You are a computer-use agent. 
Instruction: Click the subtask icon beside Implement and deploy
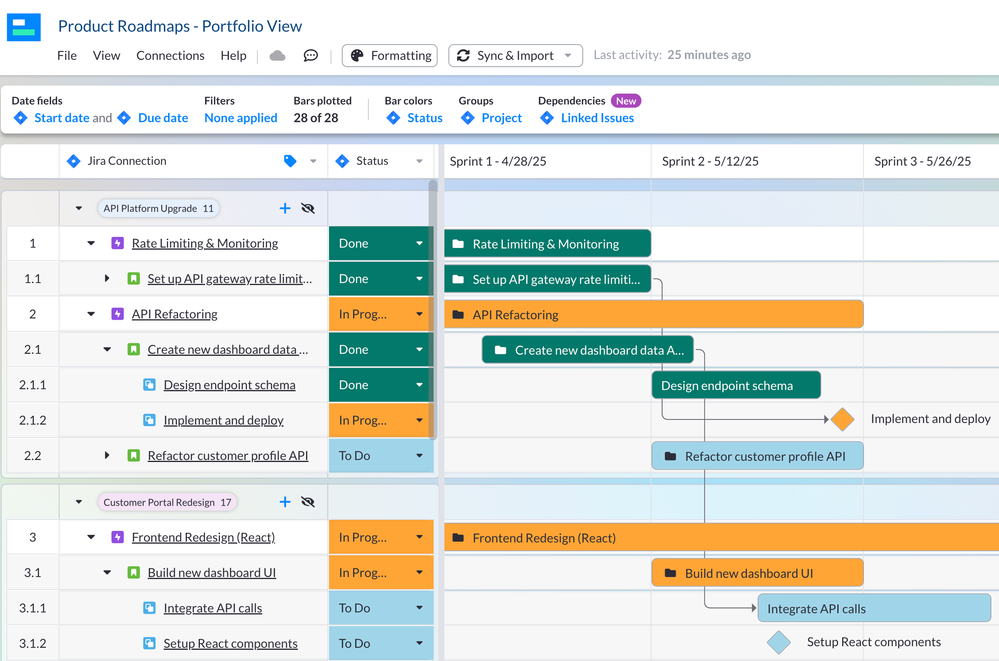pos(149,420)
